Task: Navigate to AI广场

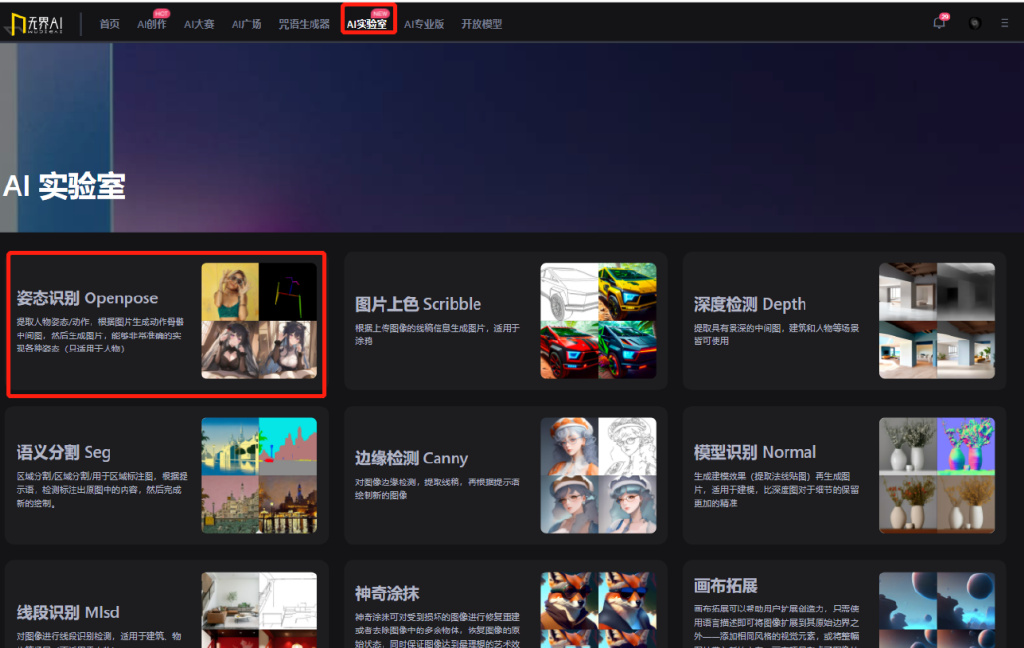Action: (x=246, y=24)
